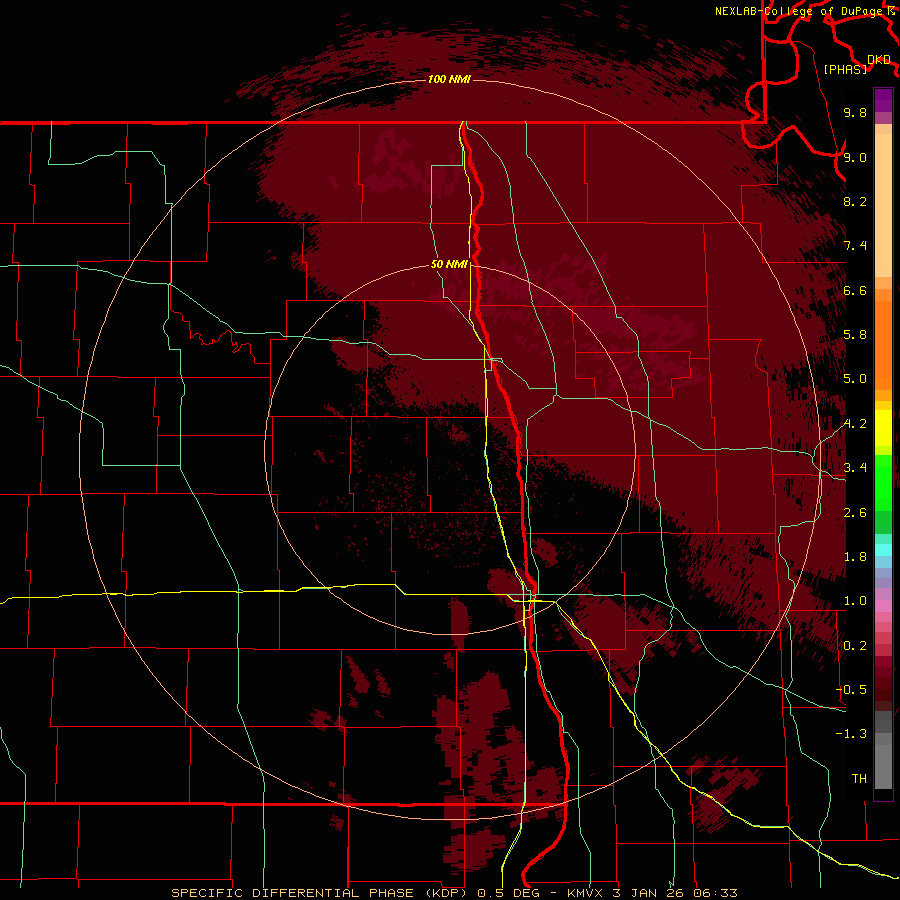This screenshot has height=900, width=900.
Task: Pick the 6.6 scale value
Action: click(x=855, y=290)
